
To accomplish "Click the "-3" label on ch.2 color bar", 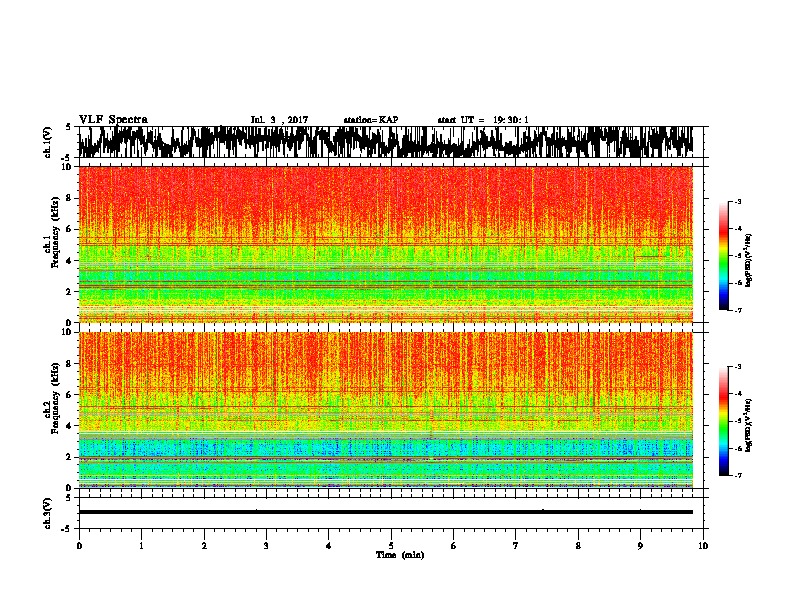I will (737, 367).
